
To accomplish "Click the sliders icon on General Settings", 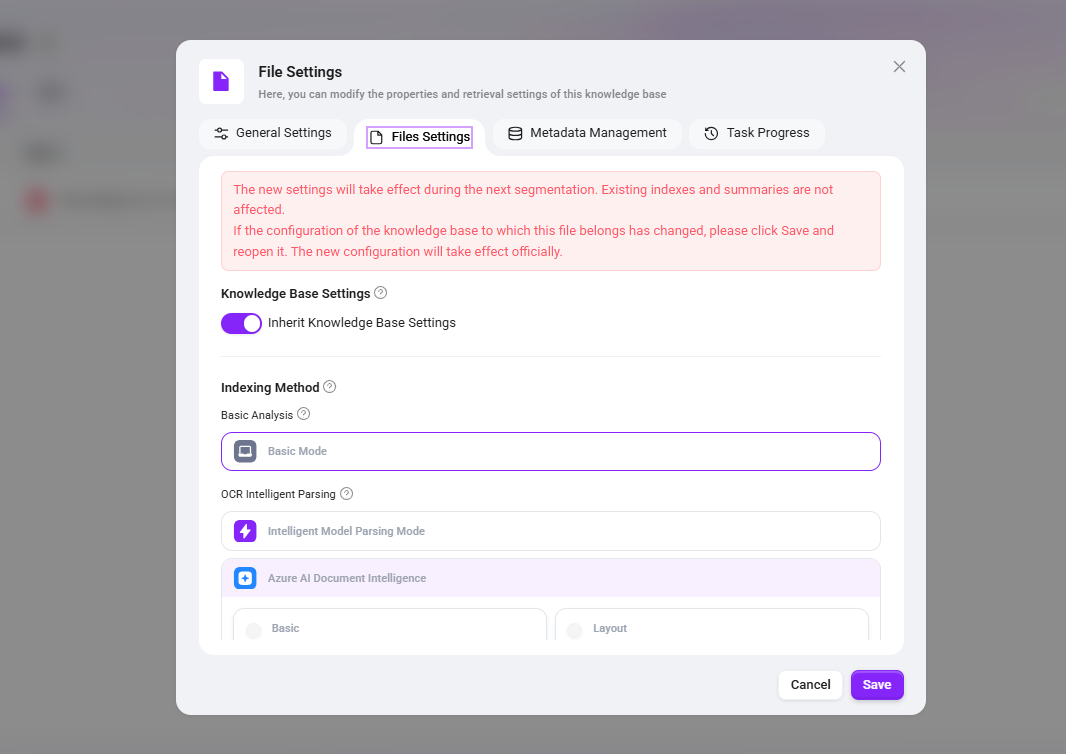I will click(x=222, y=133).
